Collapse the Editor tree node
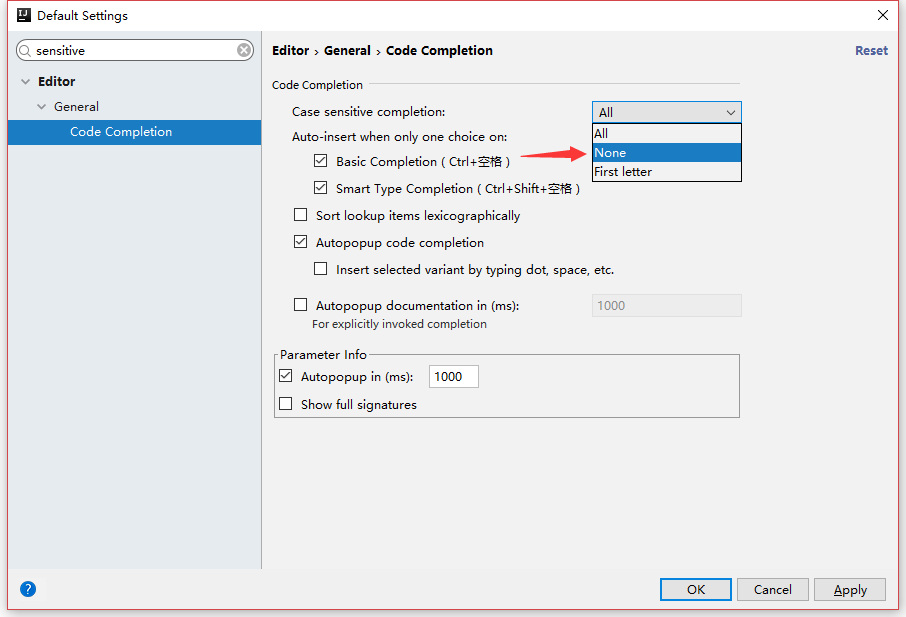The image size is (906, 617). pyautogui.click(x=24, y=82)
